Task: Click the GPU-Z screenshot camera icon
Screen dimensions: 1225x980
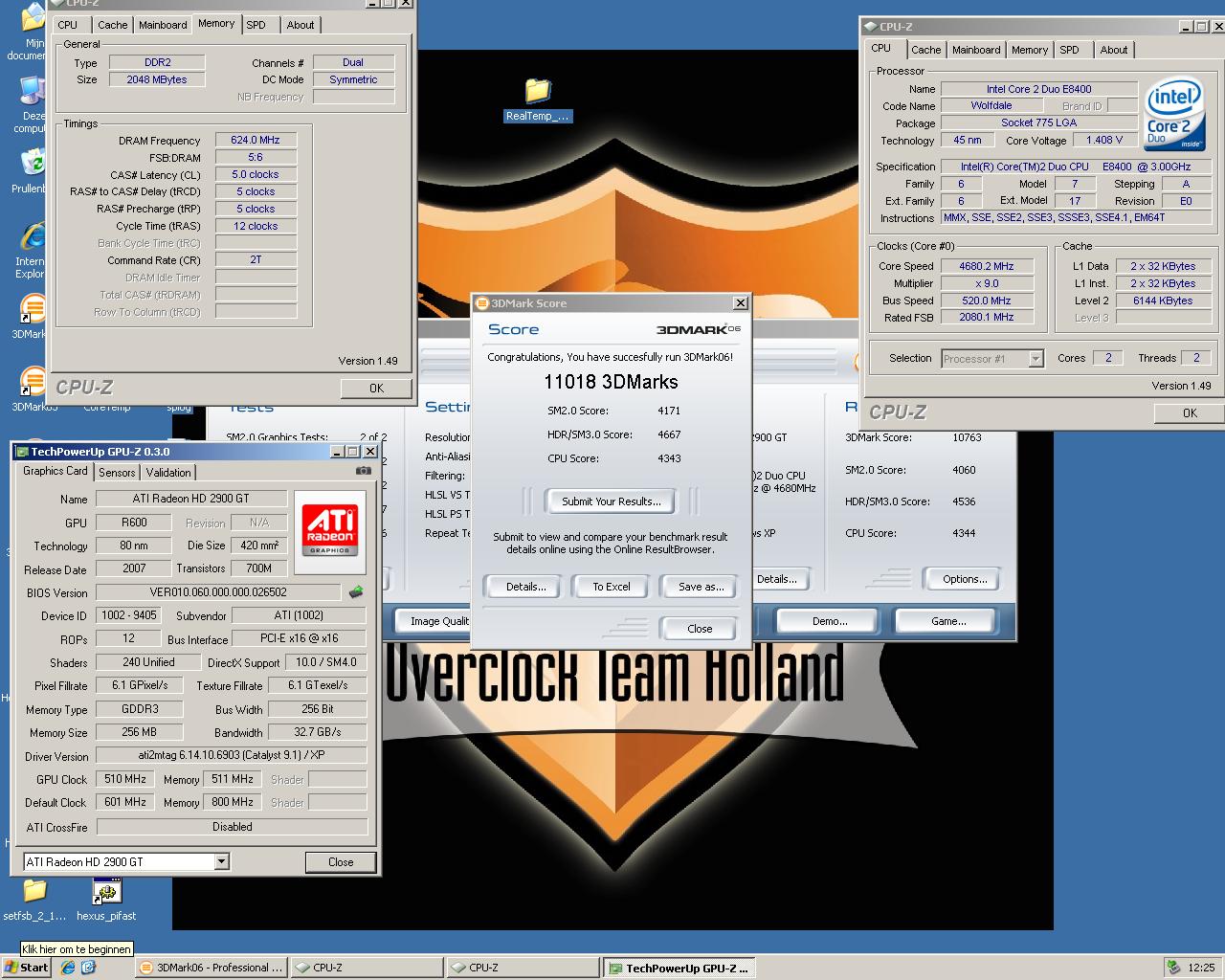Action: tap(364, 471)
